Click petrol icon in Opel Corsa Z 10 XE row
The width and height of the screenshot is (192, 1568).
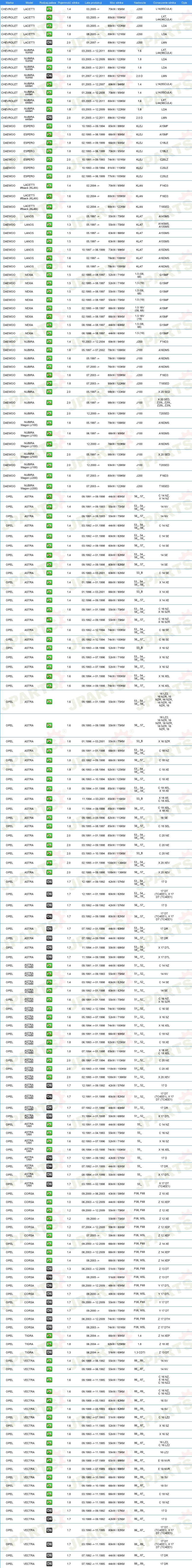pos(49,1194)
